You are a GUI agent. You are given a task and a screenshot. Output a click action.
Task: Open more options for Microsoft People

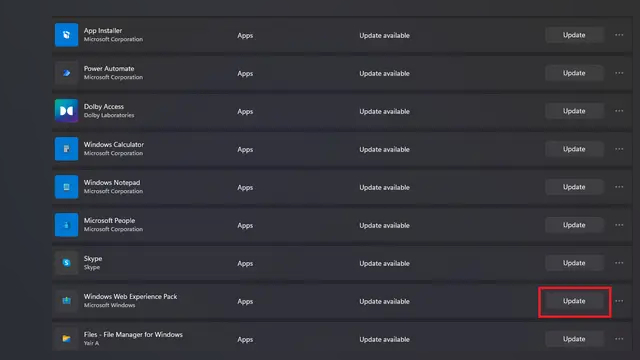click(619, 225)
